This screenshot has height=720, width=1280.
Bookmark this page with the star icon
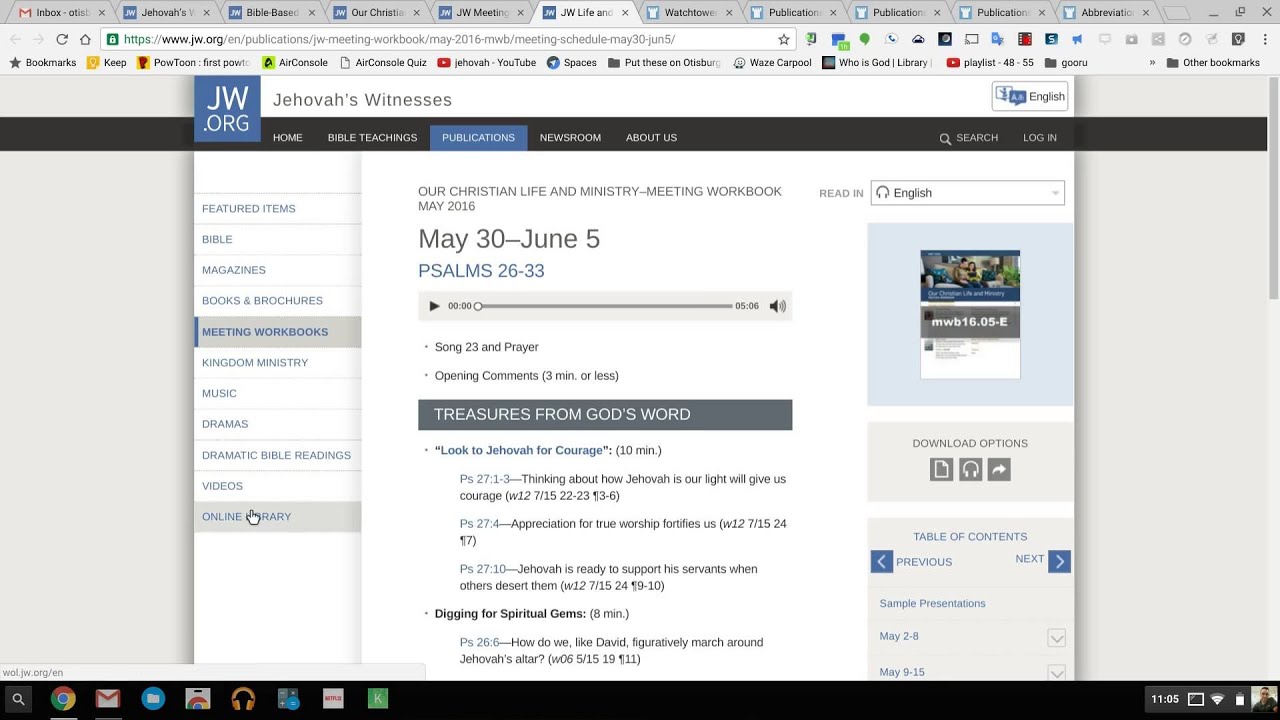click(784, 39)
